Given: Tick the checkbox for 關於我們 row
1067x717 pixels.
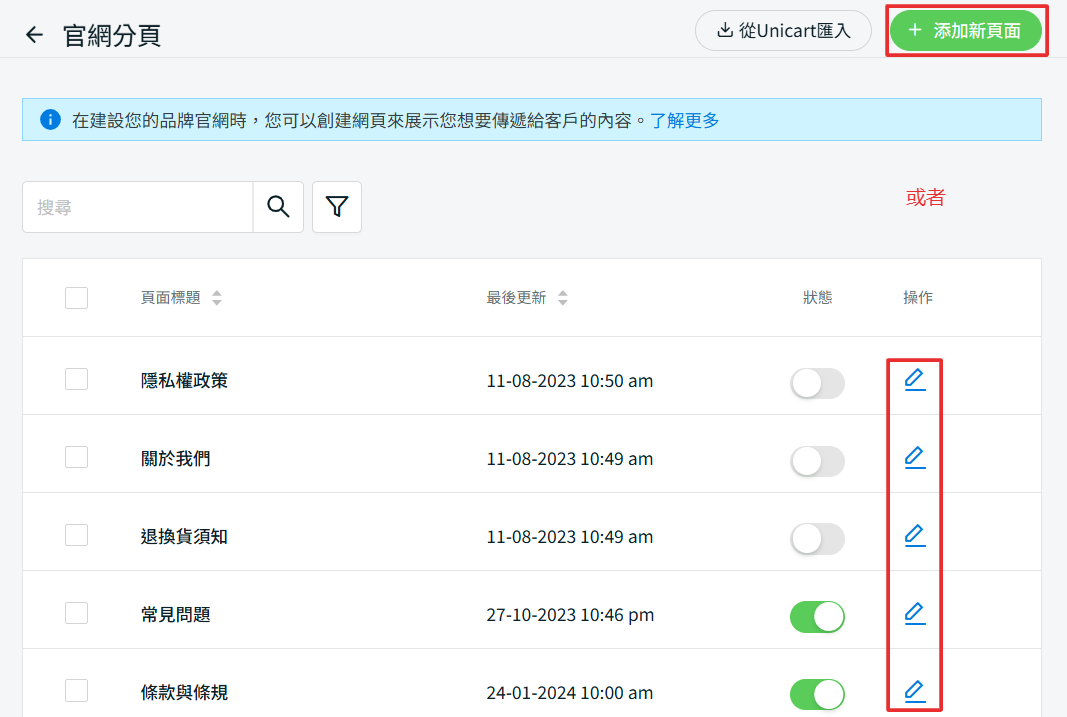Looking at the screenshot, I should (76, 458).
